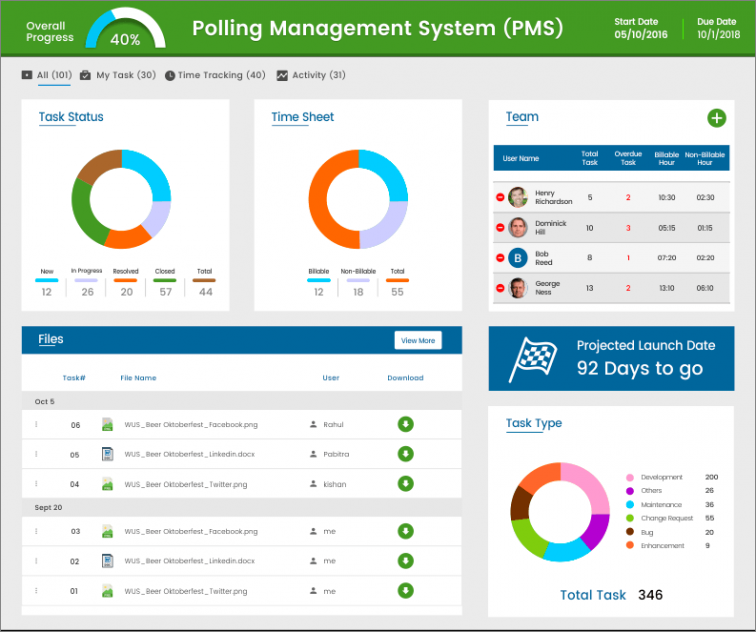Click the green add team member plus icon
Image resolution: width=756 pixels, height=632 pixels.
pos(716,118)
